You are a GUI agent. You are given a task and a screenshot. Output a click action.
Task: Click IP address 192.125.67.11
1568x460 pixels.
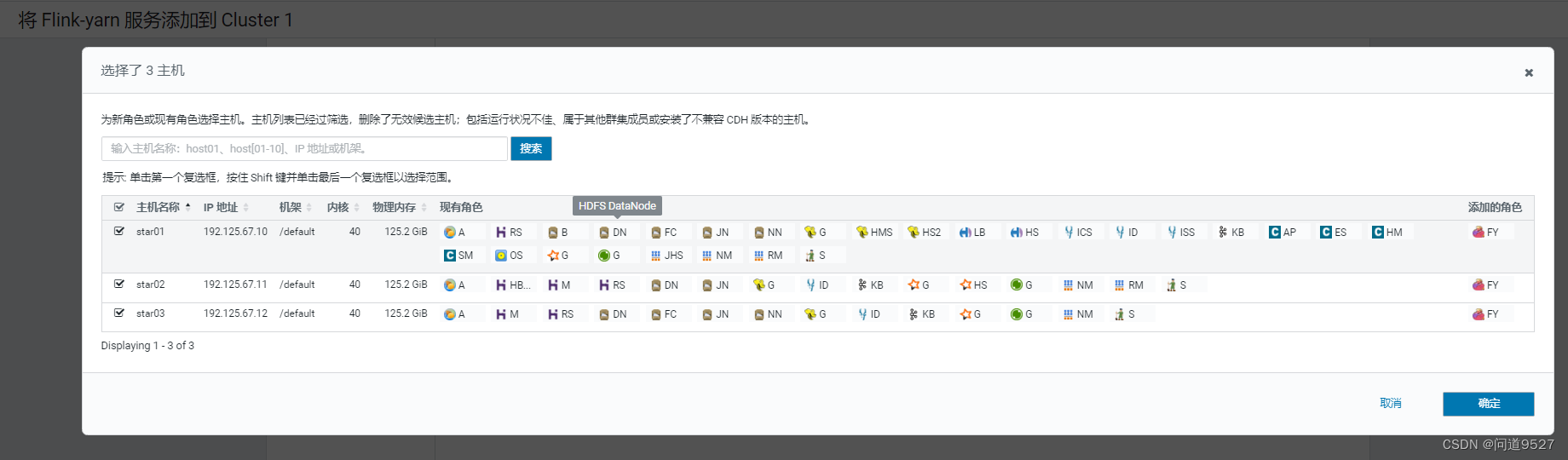tap(235, 285)
